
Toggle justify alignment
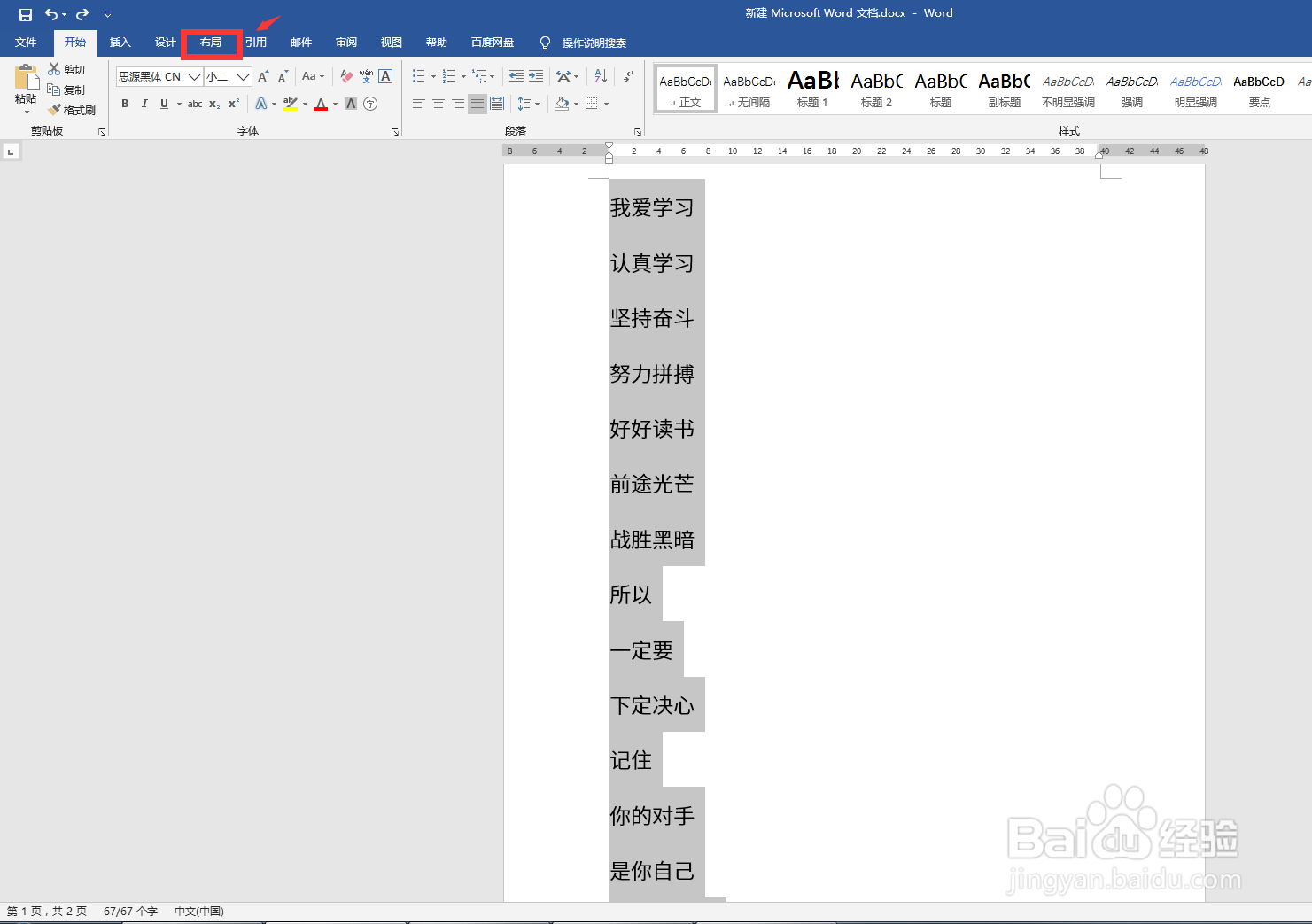(477, 104)
